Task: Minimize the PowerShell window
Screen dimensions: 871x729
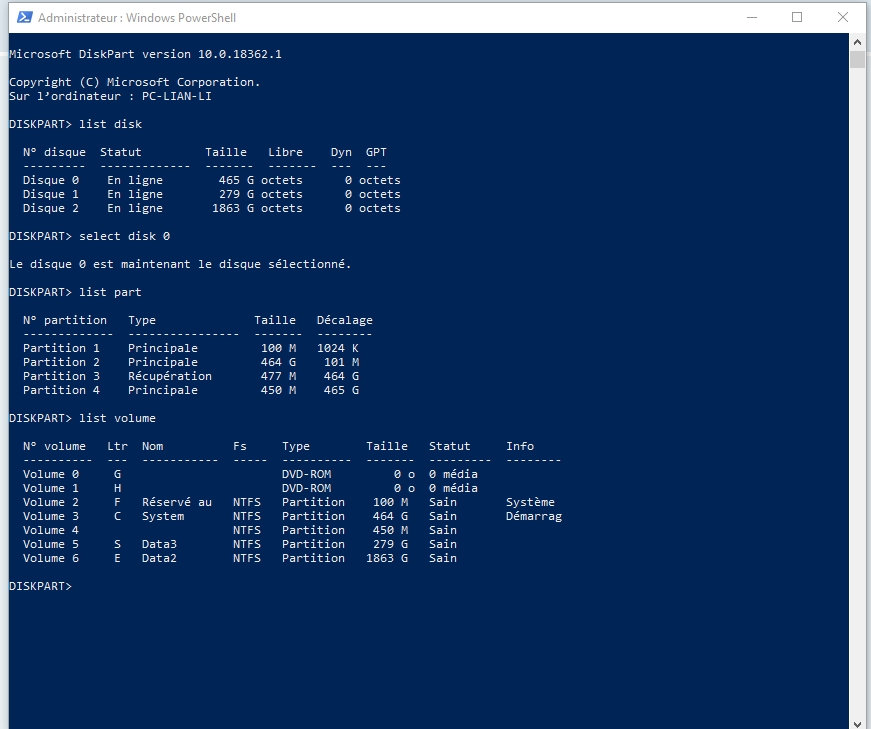Action: pos(752,17)
